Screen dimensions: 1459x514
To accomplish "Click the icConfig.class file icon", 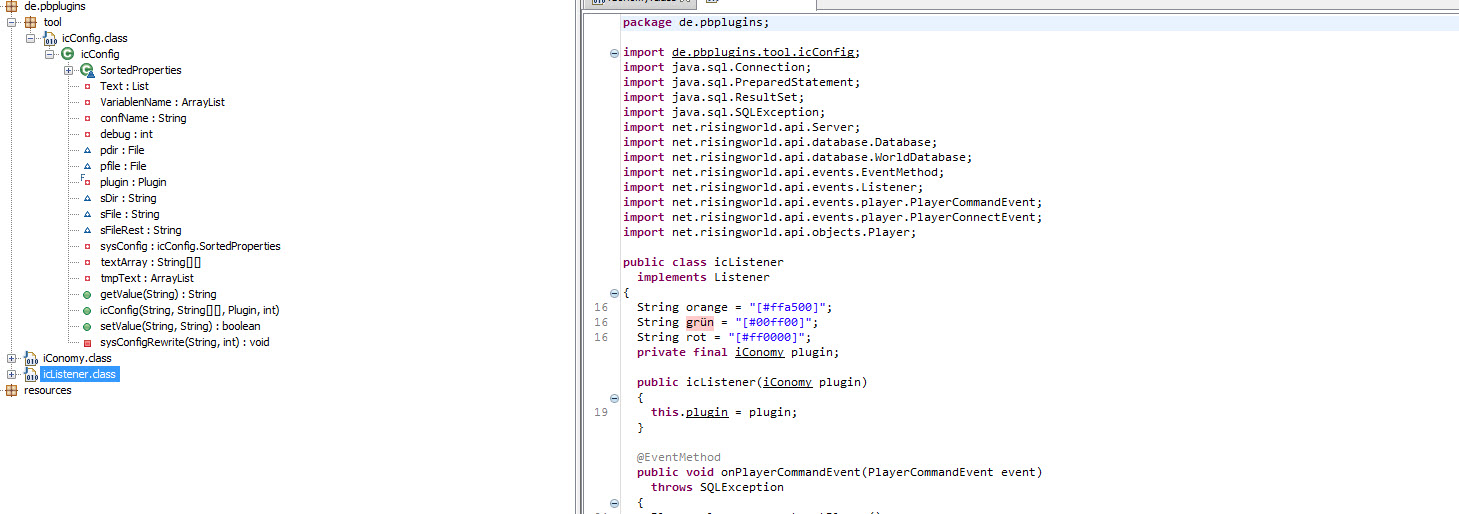I will (x=49, y=38).
